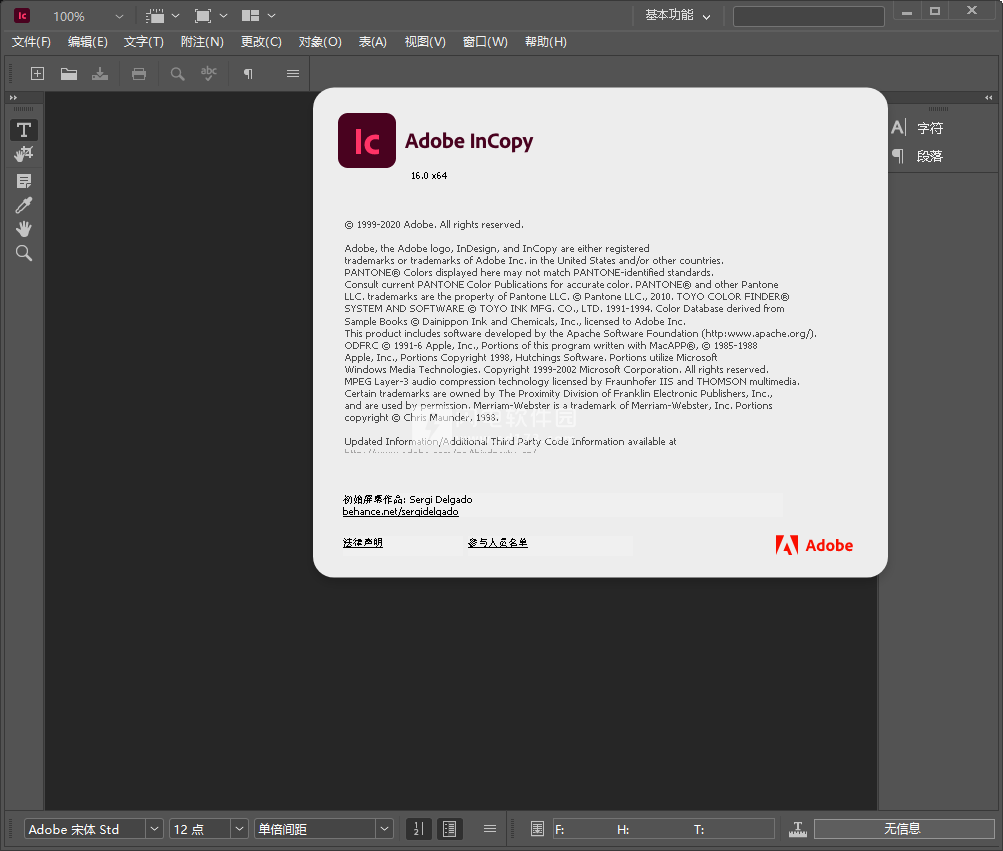Click the 法律声明 link
The image size is (1003, 851).
363,543
